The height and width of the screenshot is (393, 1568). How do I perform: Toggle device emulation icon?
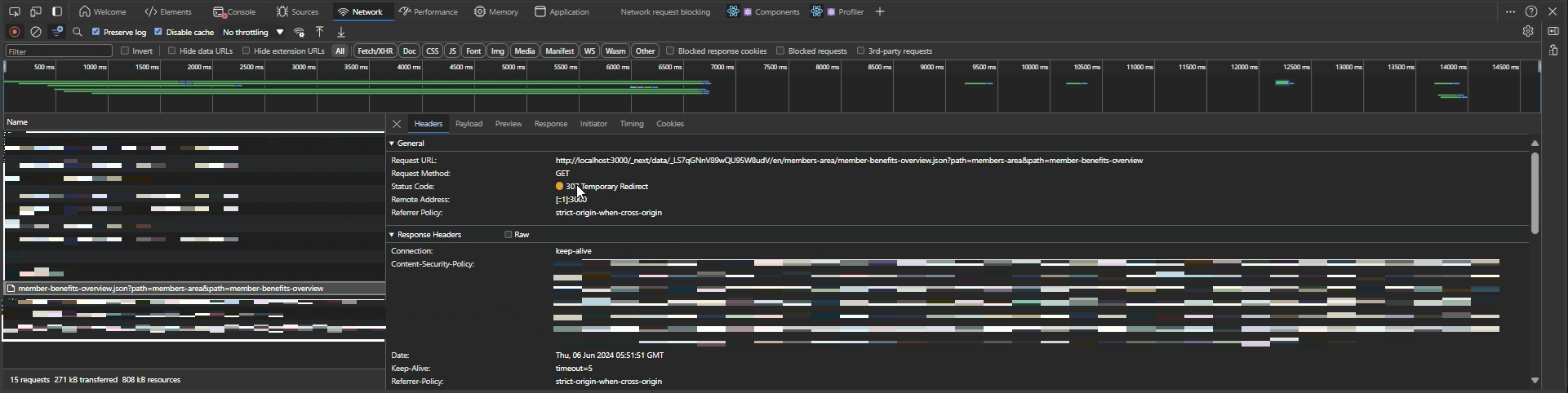point(36,11)
